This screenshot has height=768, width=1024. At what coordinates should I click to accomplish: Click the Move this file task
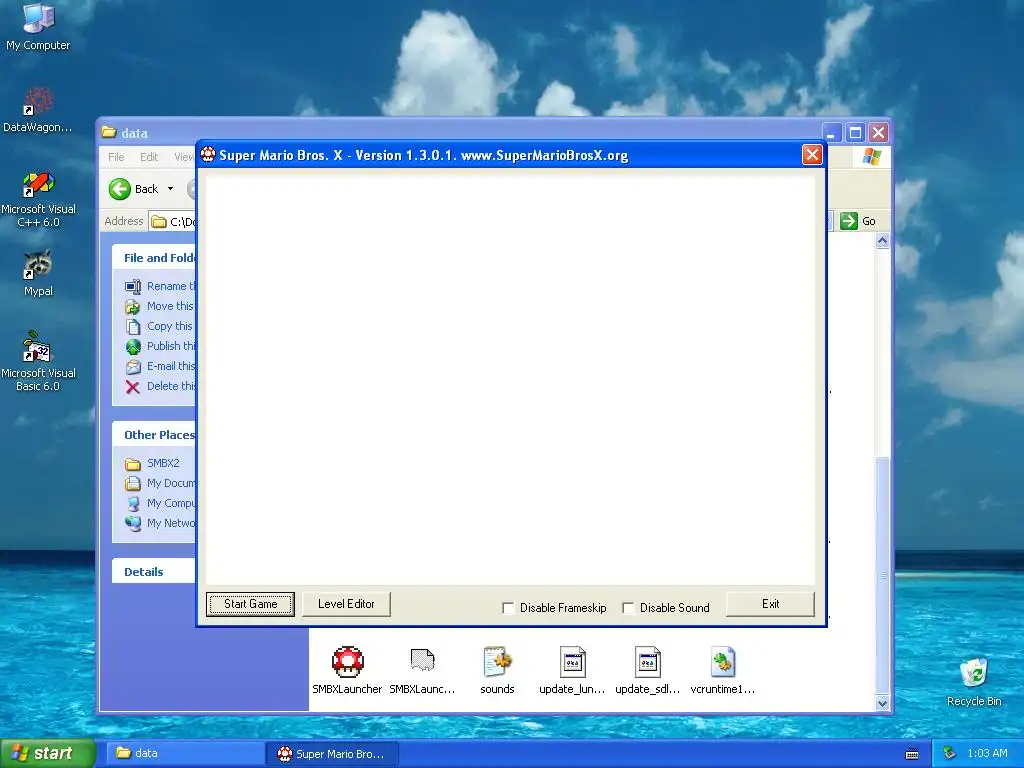pyautogui.click(x=161, y=306)
